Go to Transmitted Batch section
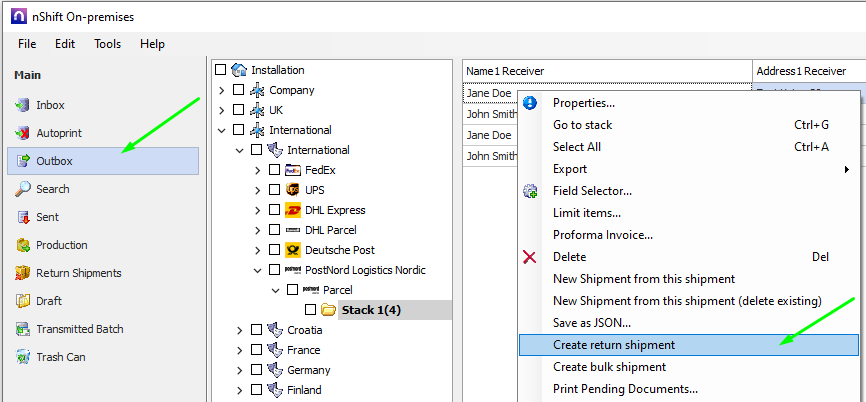 [x=79, y=329]
